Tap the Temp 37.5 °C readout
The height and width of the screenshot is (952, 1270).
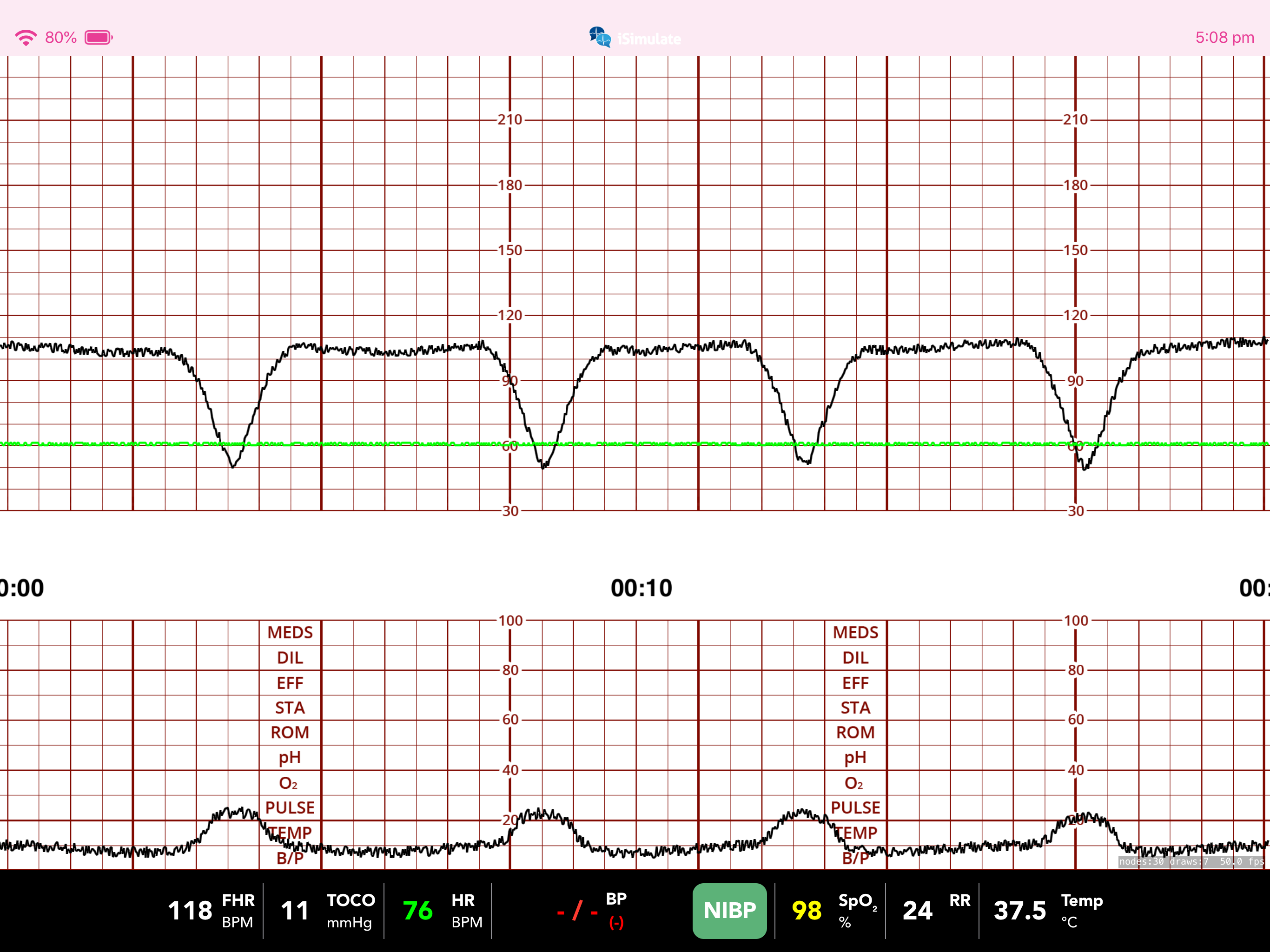(x=1020, y=911)
